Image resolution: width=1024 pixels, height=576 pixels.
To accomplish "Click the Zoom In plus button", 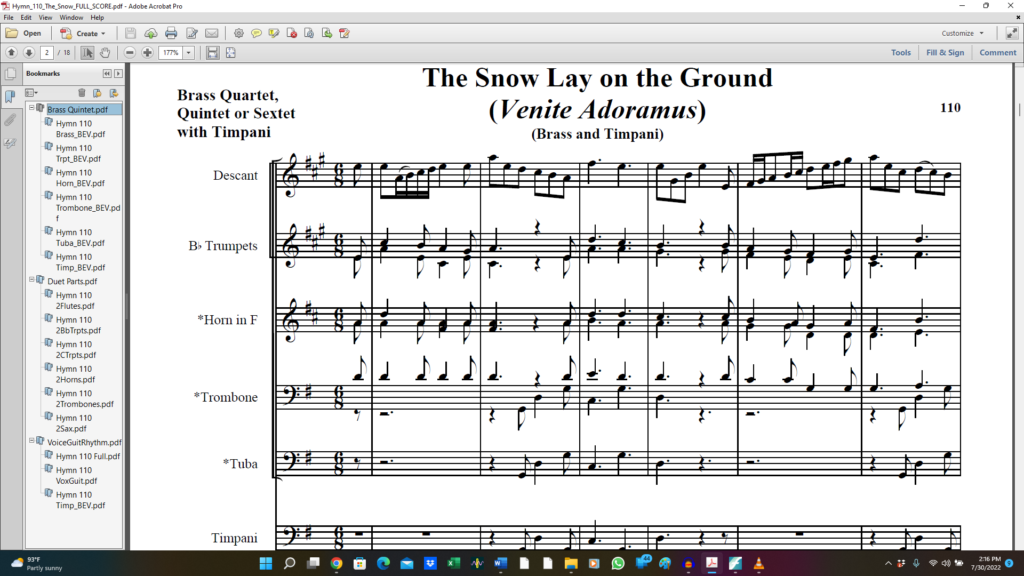I will [x=148, y=53].
